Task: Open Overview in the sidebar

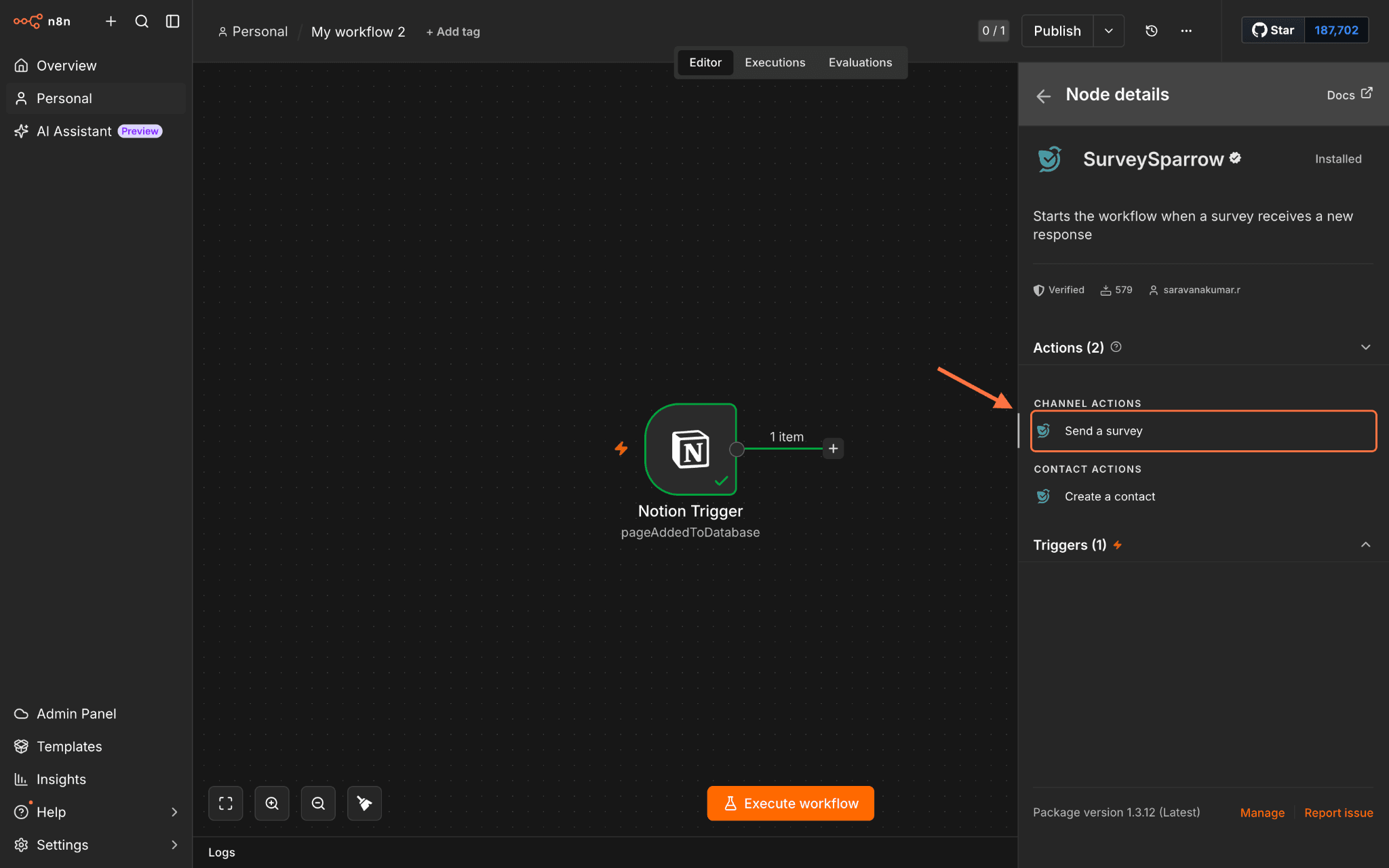Action: pos(96,66)
